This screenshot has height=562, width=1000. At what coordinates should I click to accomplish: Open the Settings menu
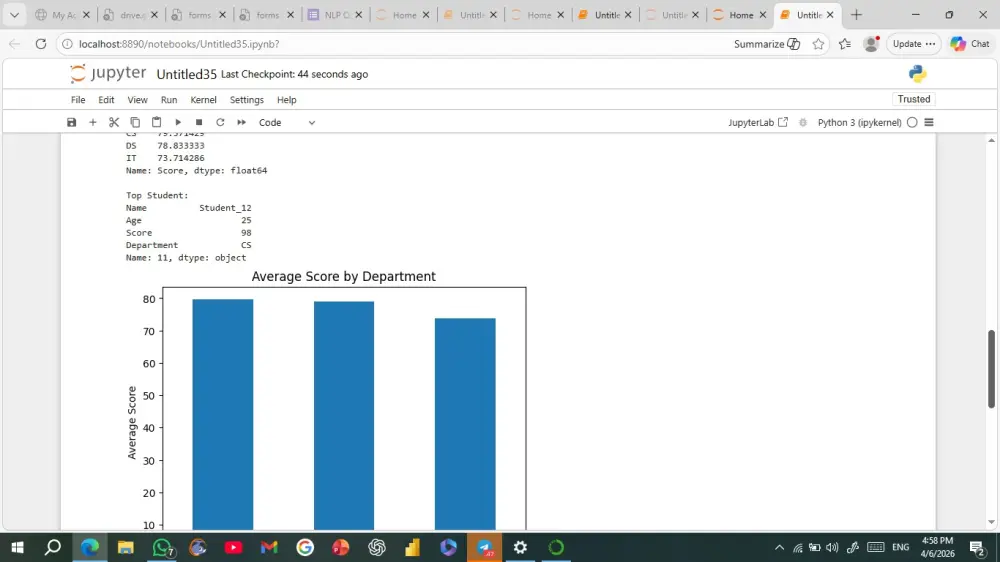247,100
